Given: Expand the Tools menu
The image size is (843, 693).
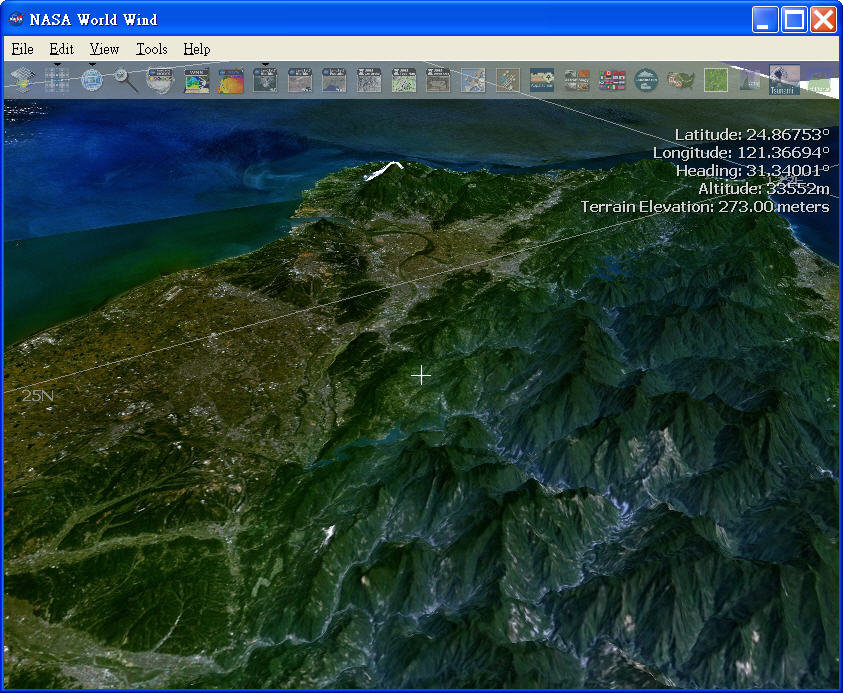Looking at the screenshot, I should pos(151,49).
